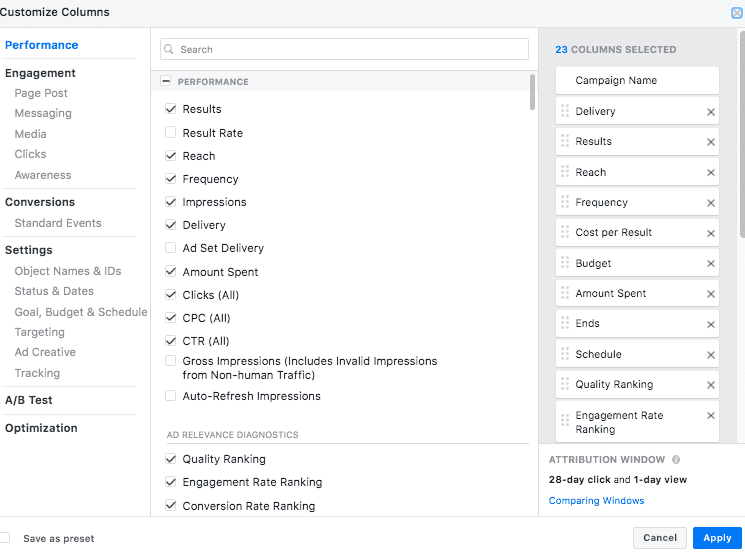Viewport: 745px width, 558px height.
Task: Click the Attribution Window info icon
Action: point(676,460)
